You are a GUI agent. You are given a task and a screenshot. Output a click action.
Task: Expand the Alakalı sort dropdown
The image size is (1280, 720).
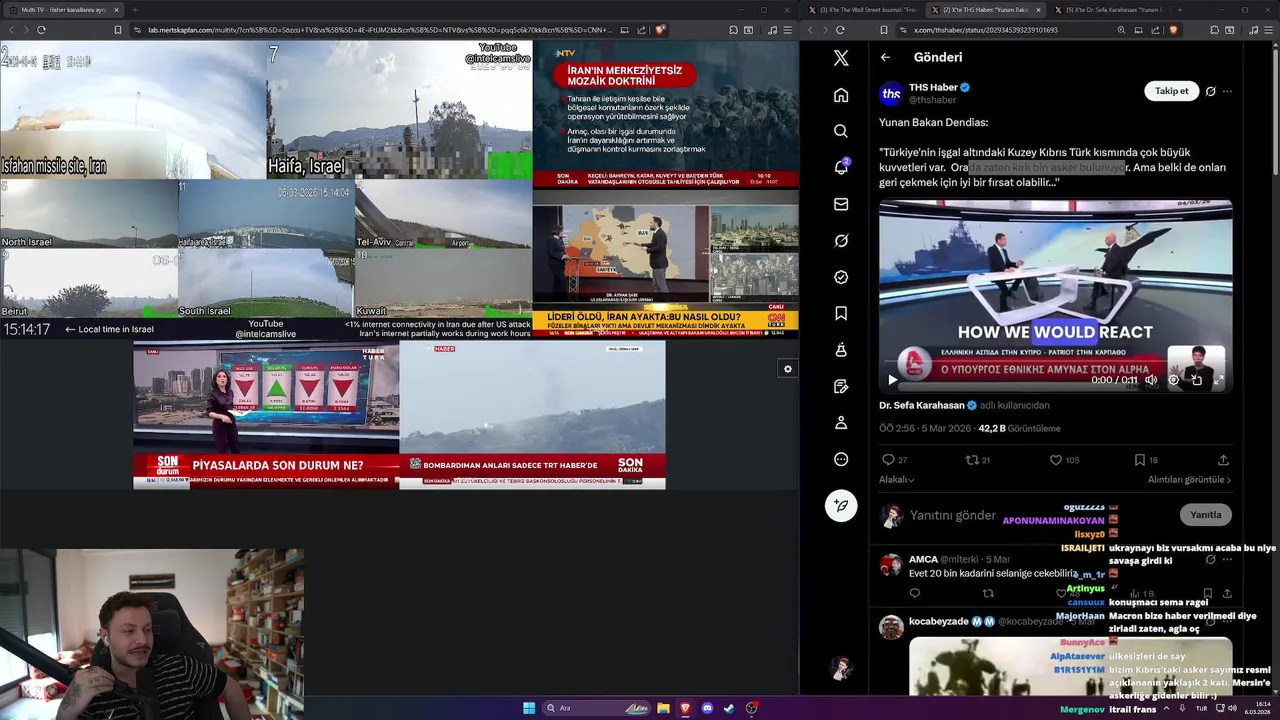896,480
